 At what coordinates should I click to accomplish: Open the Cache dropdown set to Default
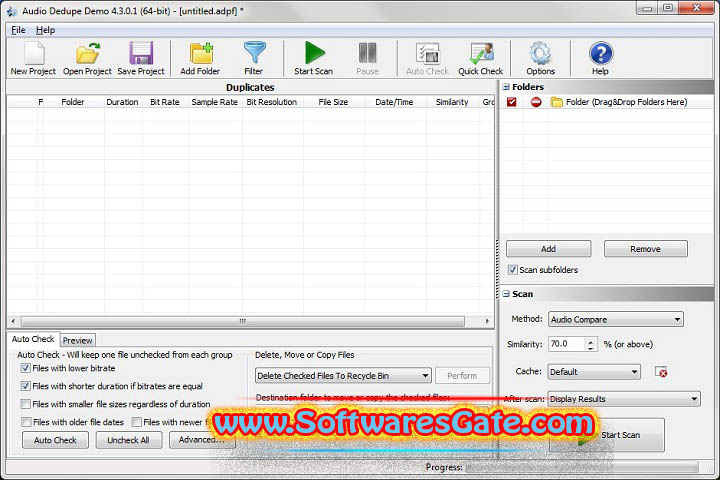(x=594, y=372)
